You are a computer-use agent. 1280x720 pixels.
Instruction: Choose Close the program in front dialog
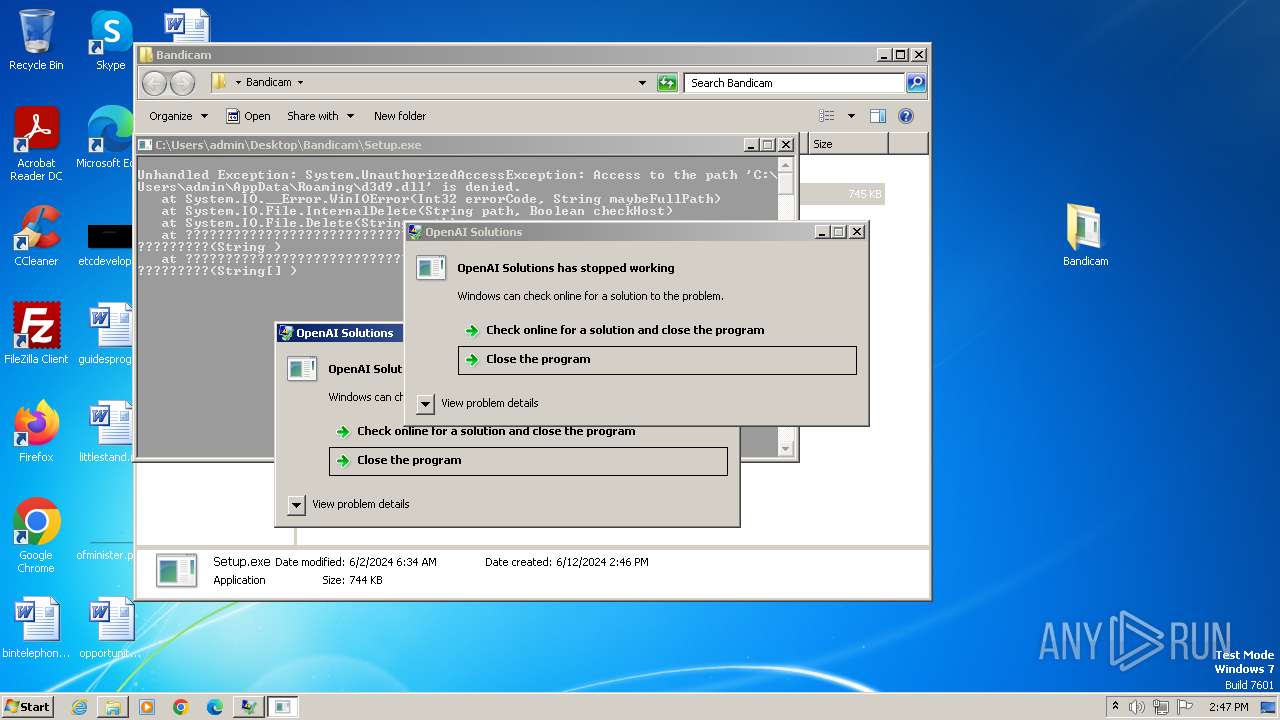(657, 360)
